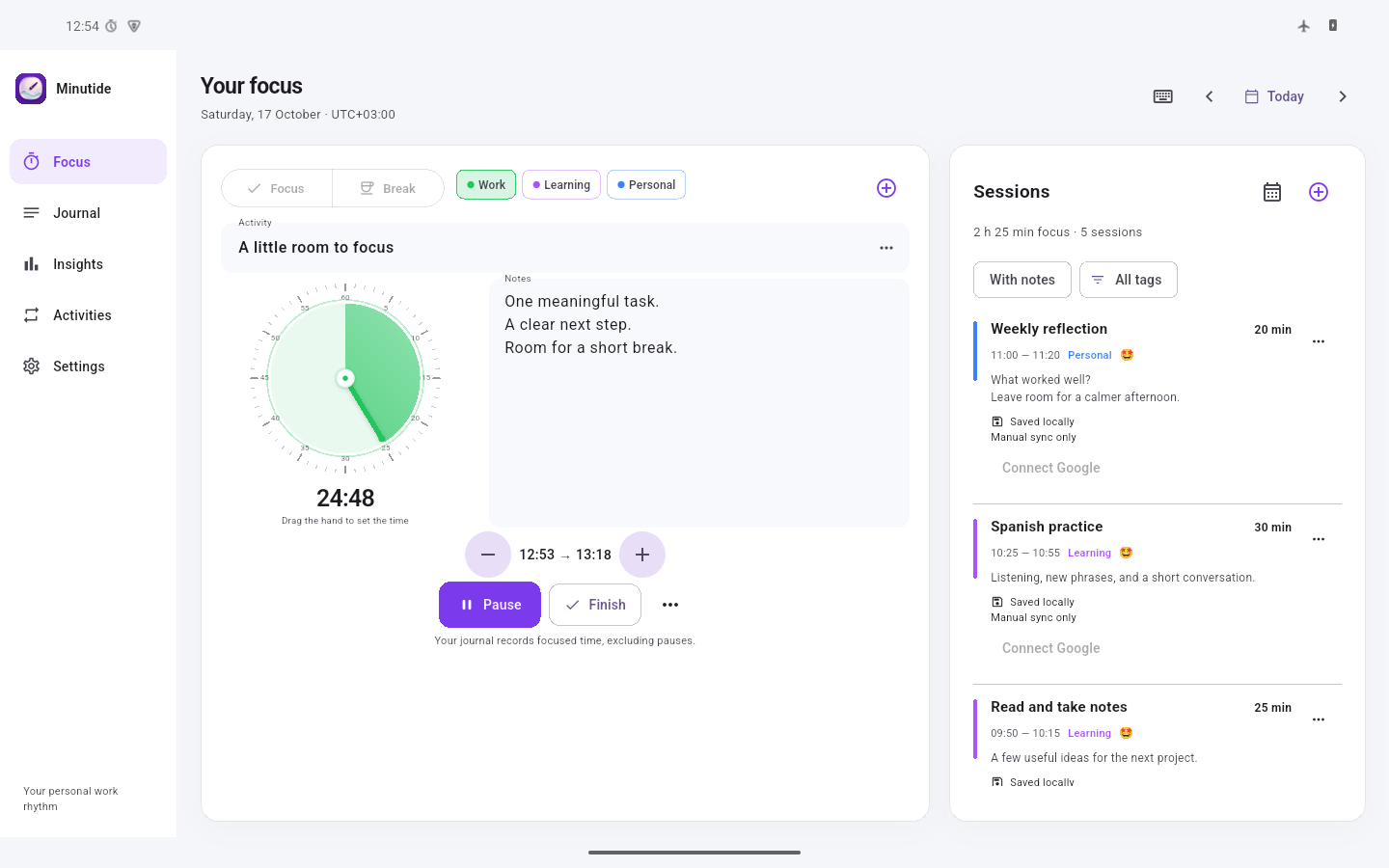Image resolution: width=1389 pixels, height=868 pixels.
Task: Switch to Break mode toggle
Action: 388,188
